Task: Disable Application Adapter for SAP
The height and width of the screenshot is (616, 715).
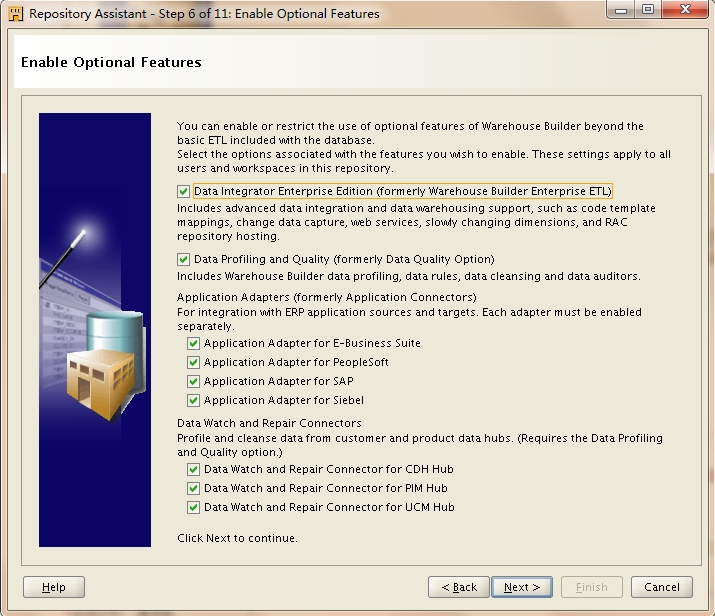Action: (x=193, y=381)
